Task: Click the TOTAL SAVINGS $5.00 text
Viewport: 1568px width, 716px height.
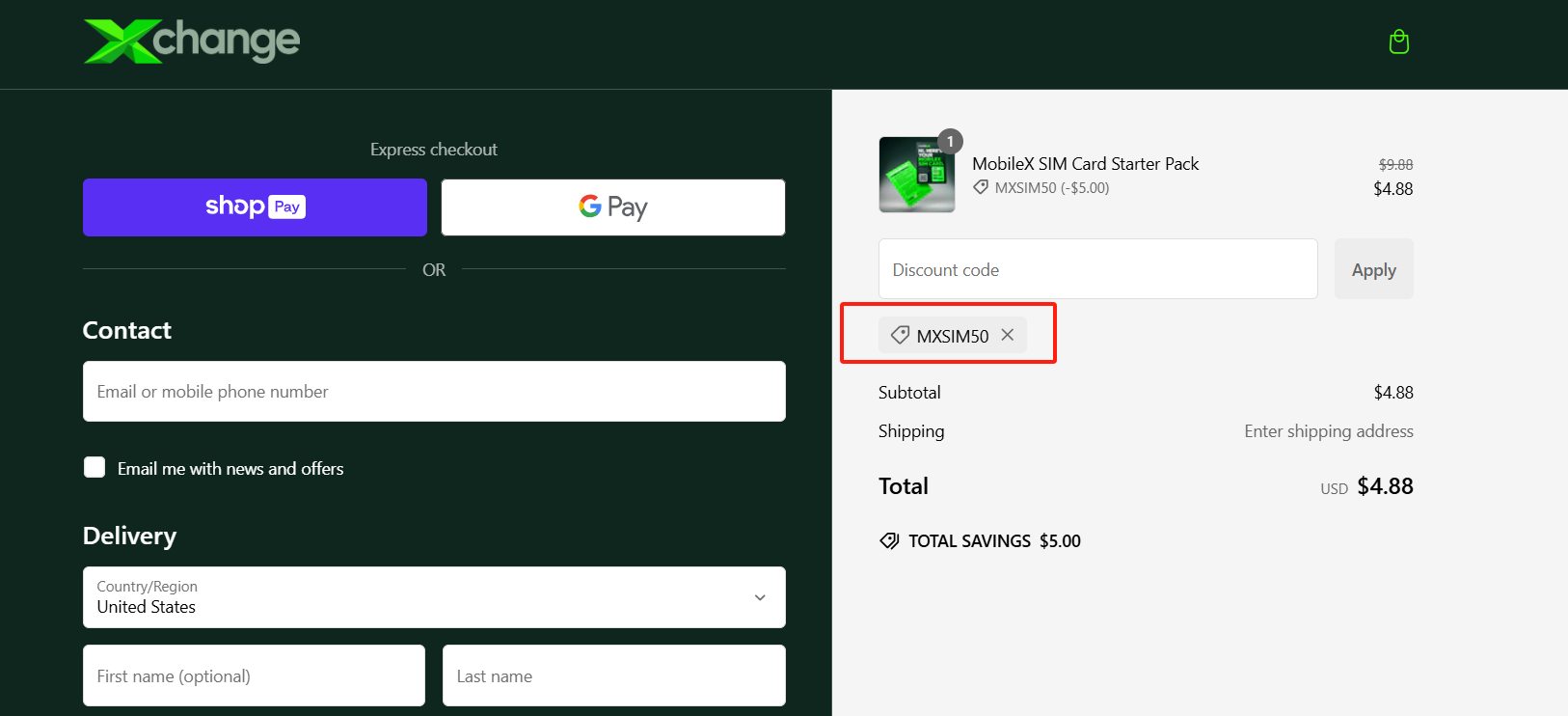Action: (x=994, y=541)
